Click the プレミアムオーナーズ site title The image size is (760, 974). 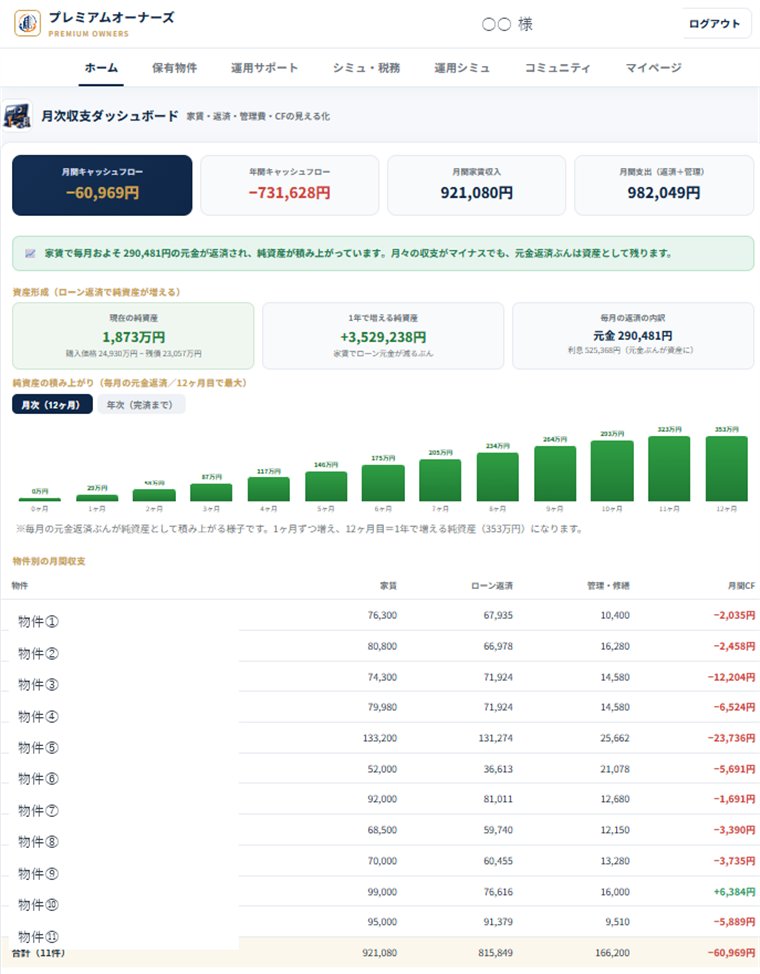click(x=111, y=17)
